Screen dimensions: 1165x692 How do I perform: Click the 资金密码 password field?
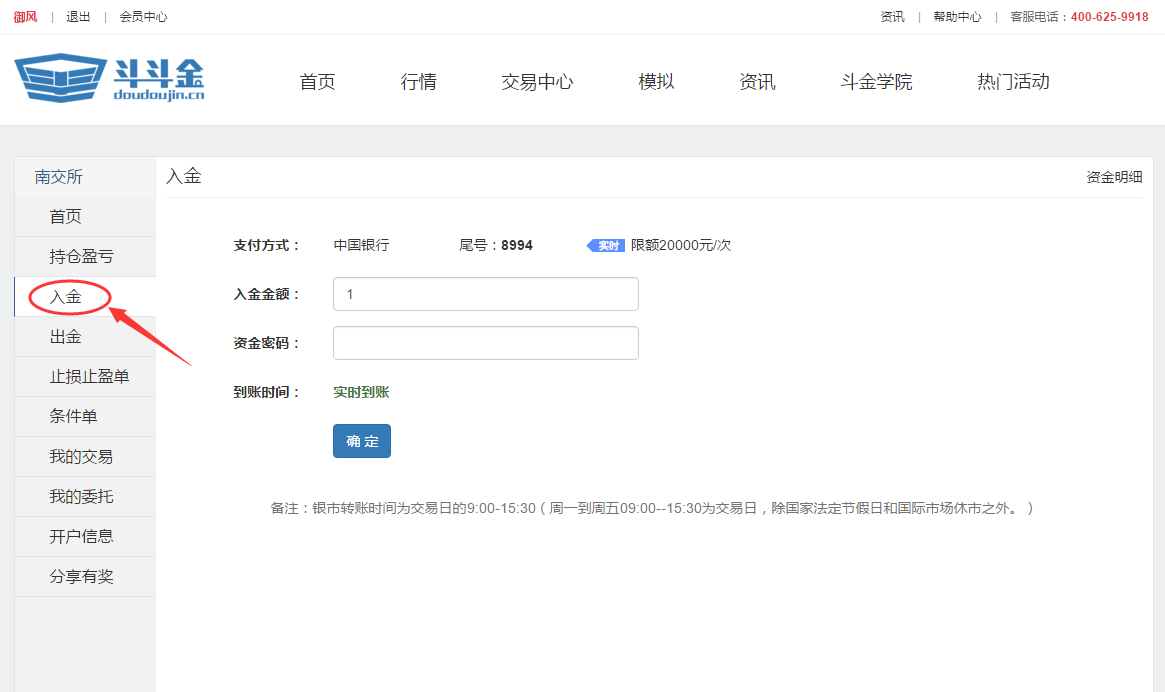(485, 342)
